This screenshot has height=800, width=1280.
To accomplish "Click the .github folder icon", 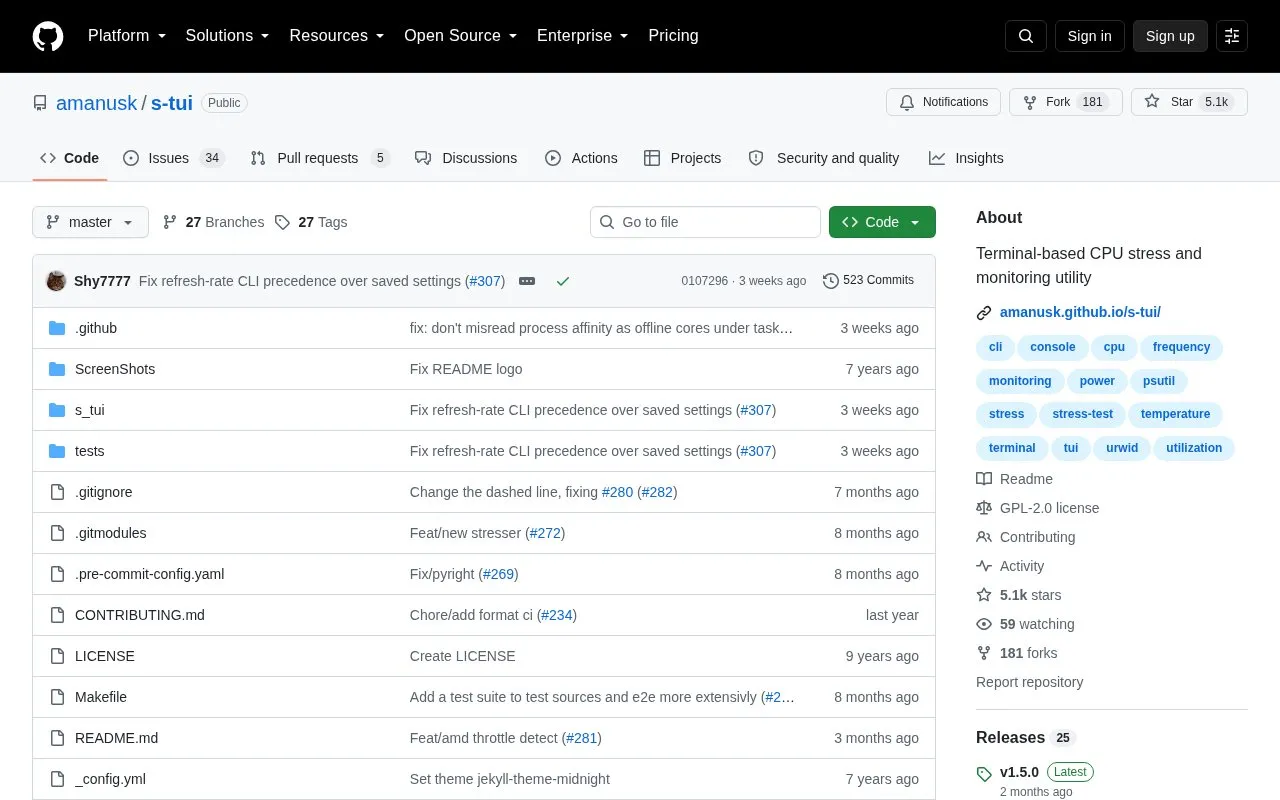I will point(57,328).
